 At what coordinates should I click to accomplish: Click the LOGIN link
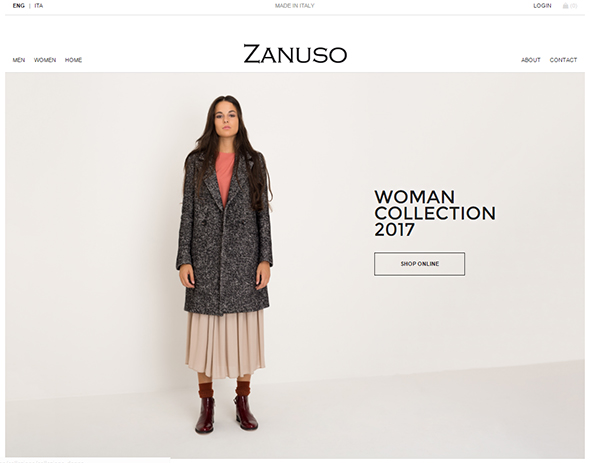tap(542, 6)
